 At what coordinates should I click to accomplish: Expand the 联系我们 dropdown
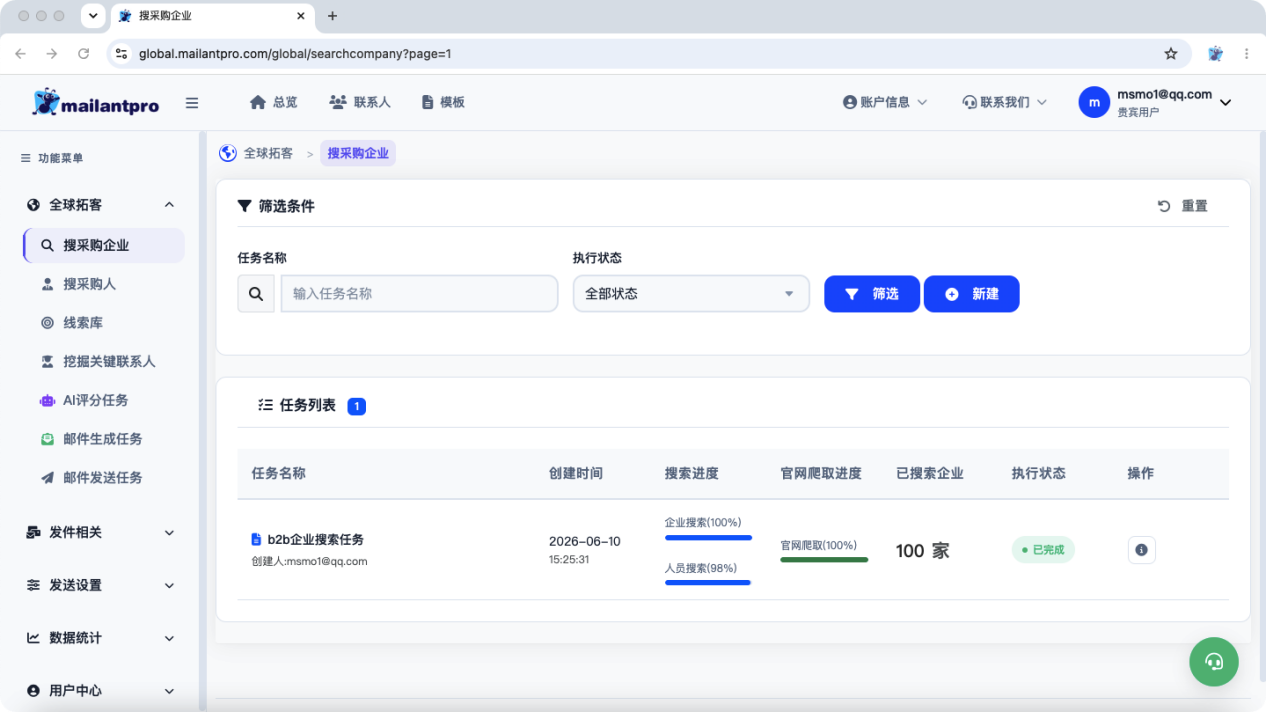click(x=1004, y=102)
